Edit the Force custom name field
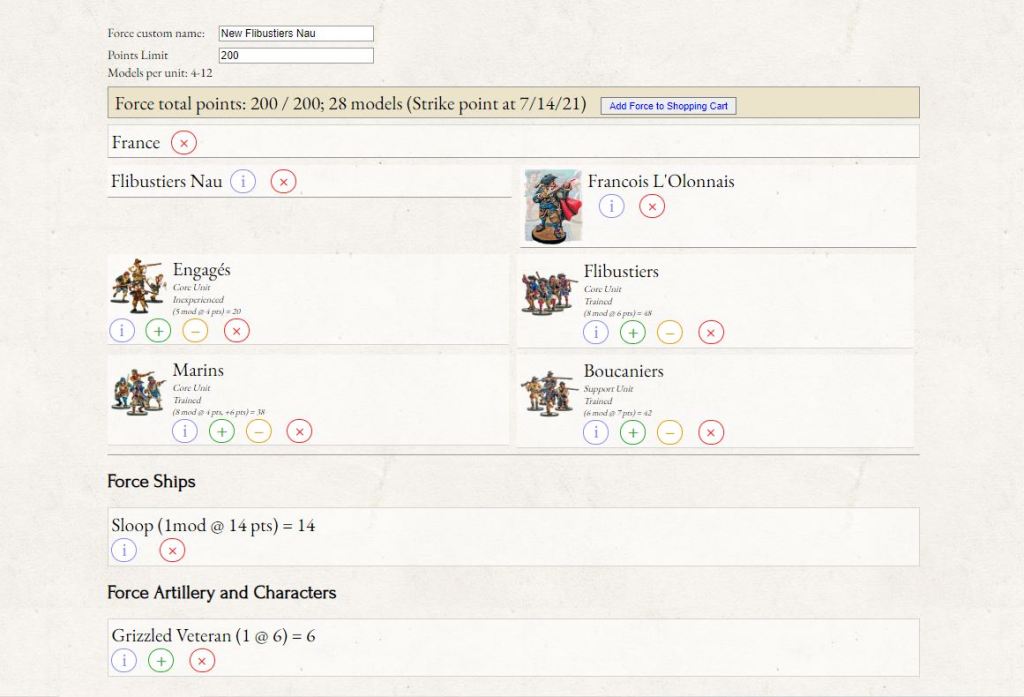 [x=295, y=34]
